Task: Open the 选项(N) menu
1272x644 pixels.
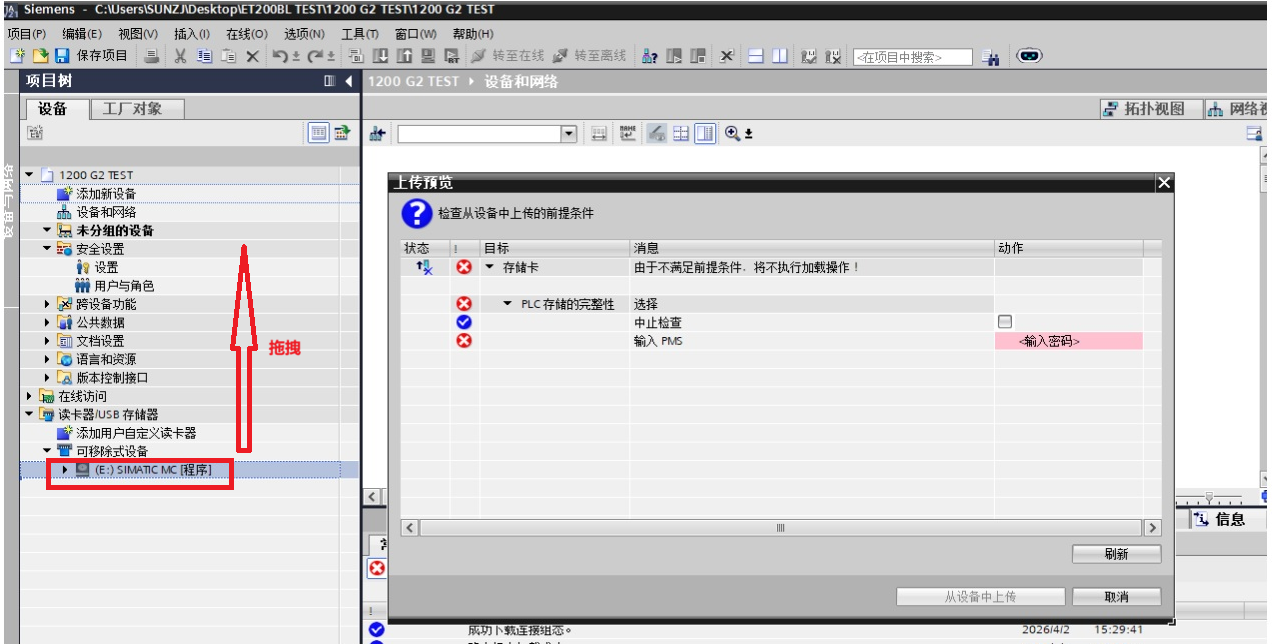Action: coord(303,34)
